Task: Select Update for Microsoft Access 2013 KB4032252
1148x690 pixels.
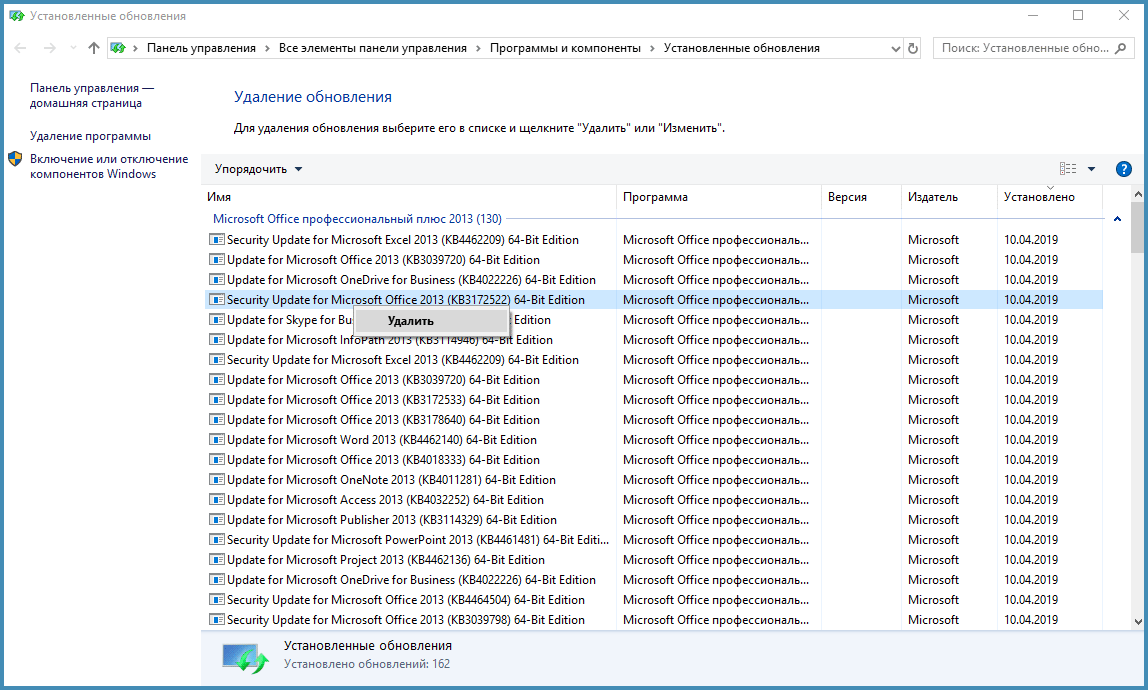Action: 385,500
